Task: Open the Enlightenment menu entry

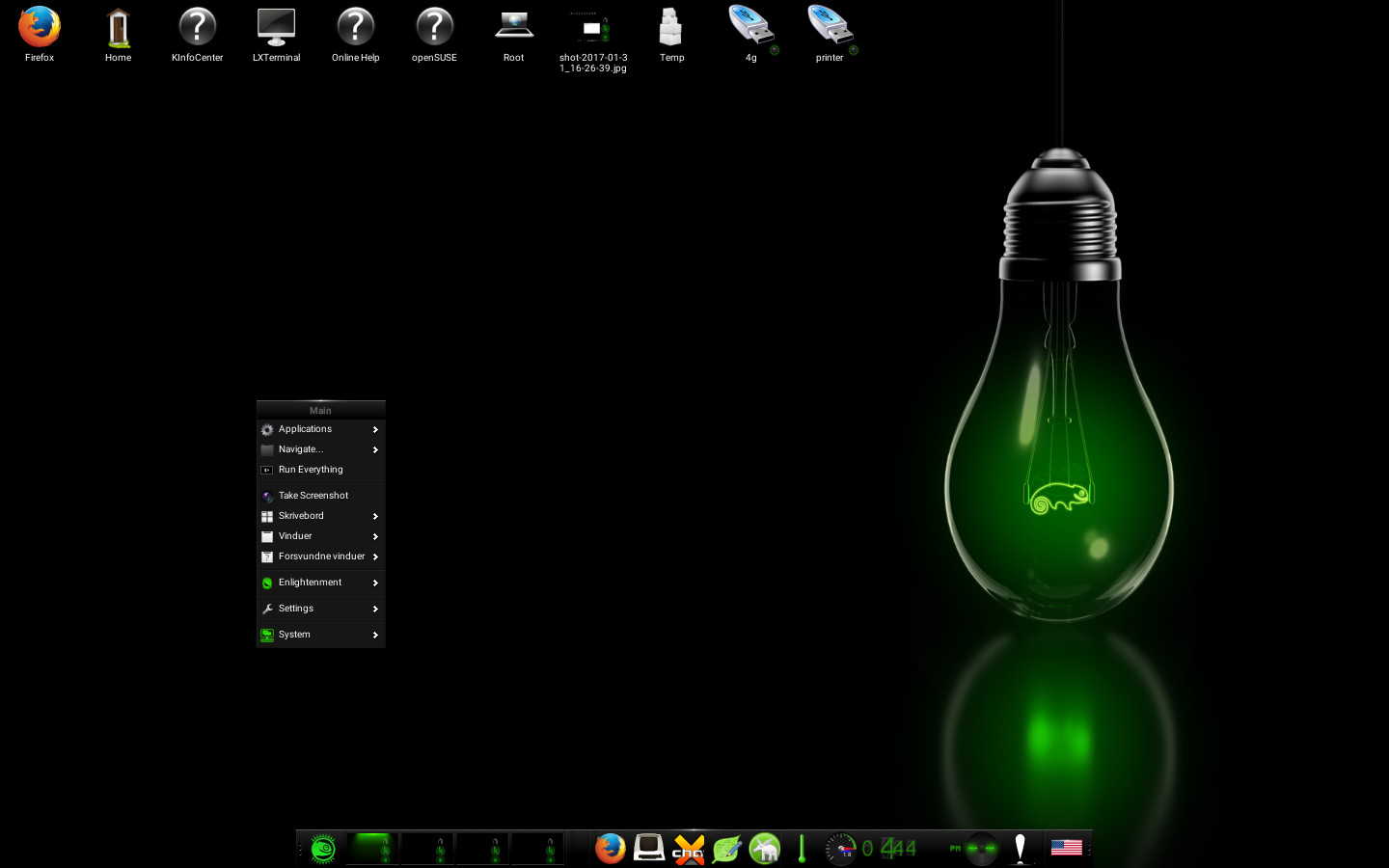Action: [x=310, y=583]
